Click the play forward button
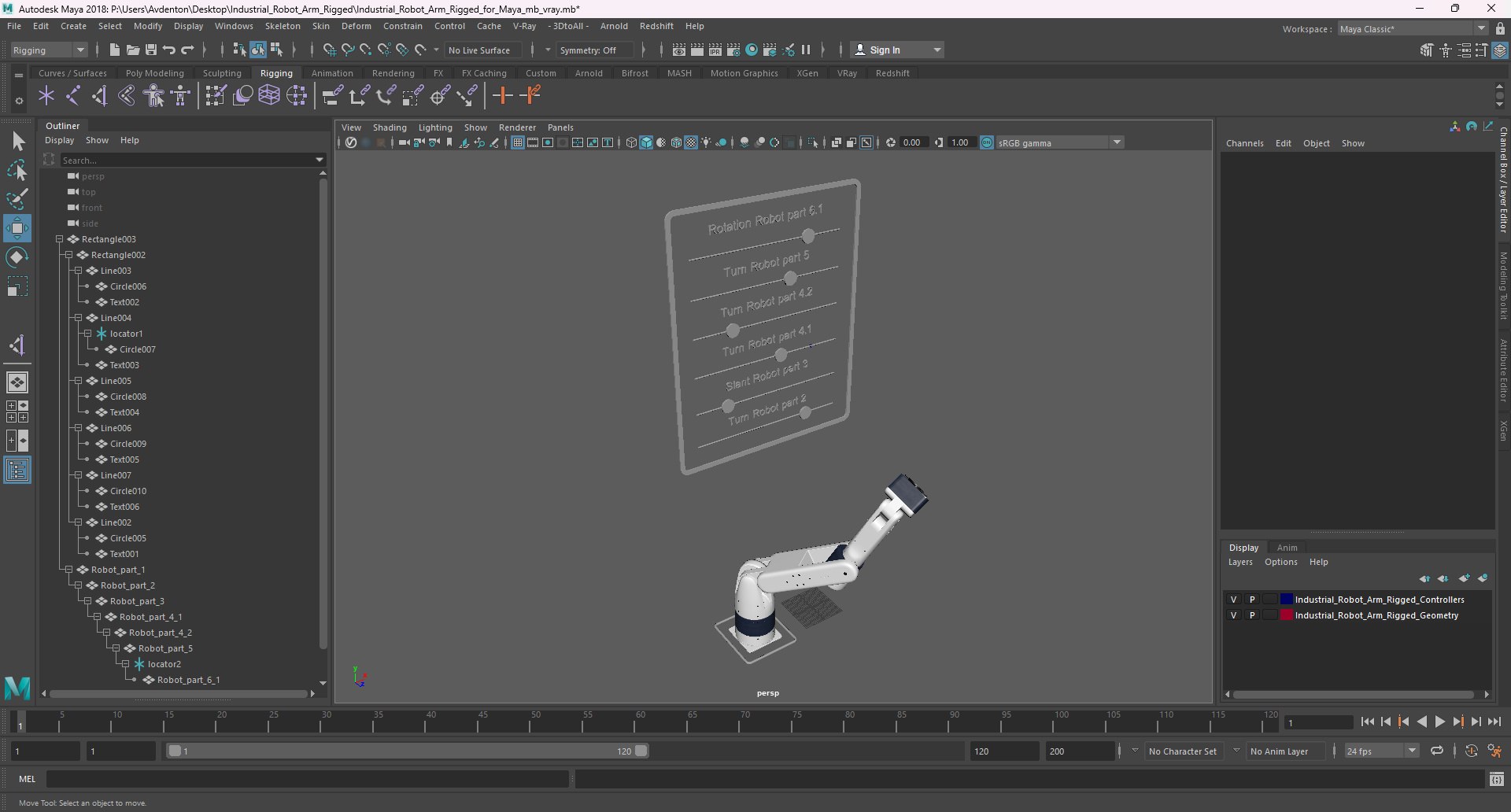This screenshot has height=812, width=1511. pos(1439,722)
